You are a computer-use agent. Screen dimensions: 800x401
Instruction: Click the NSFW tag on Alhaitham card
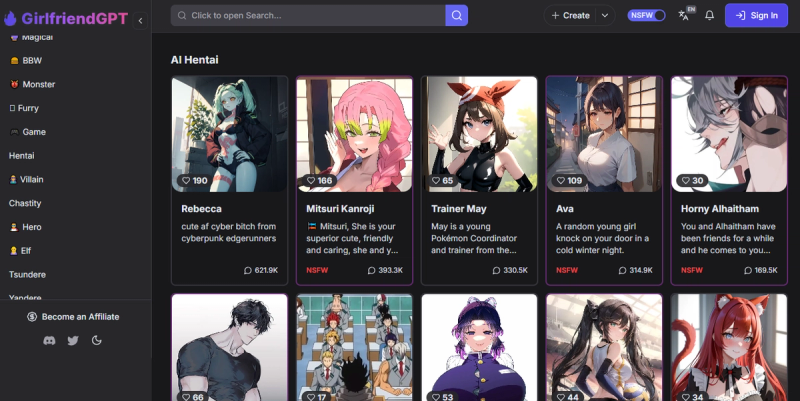pyautogui.click(x=692, y=270)
